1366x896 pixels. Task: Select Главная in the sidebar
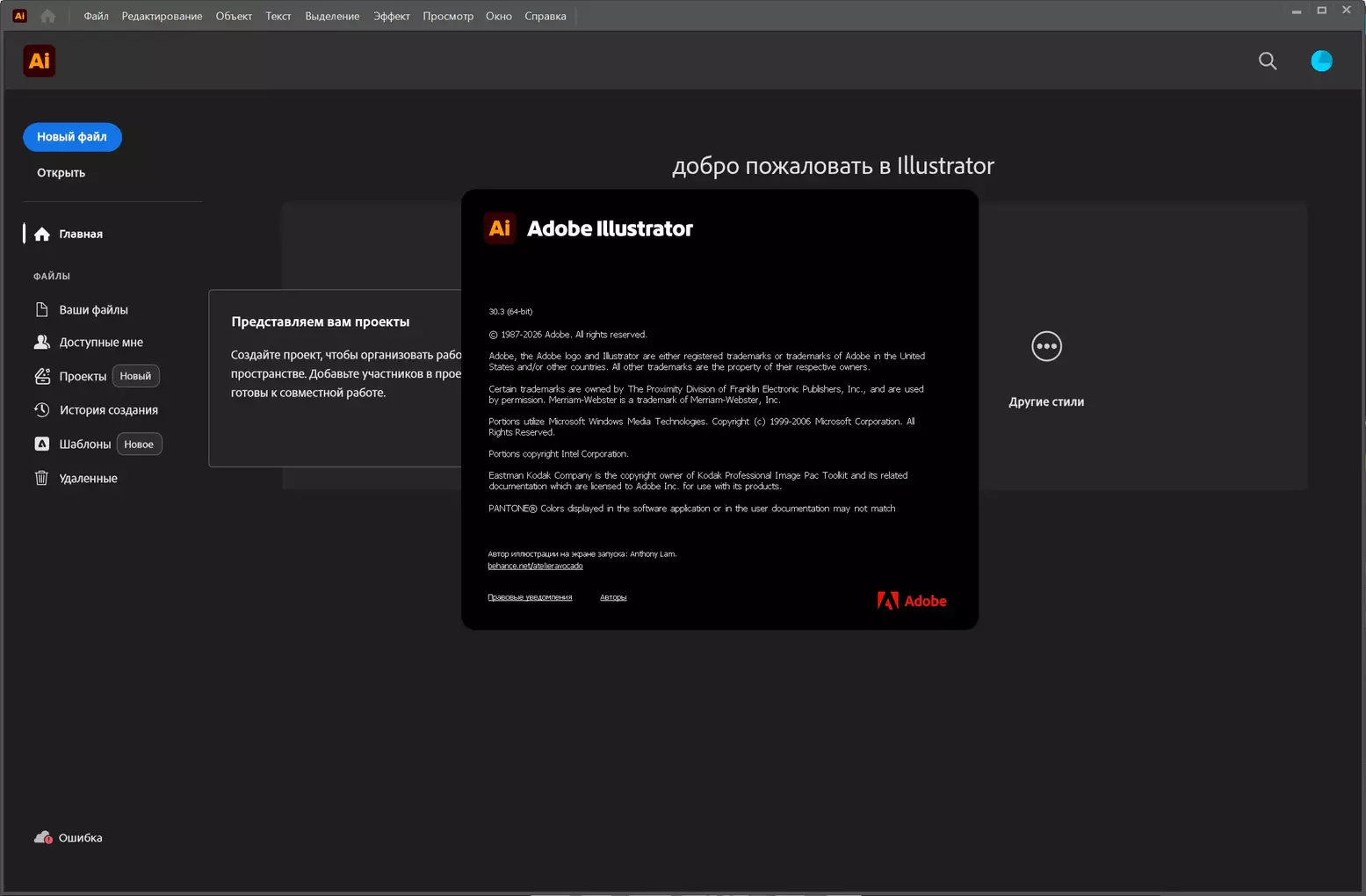click(x=80, y=234)
